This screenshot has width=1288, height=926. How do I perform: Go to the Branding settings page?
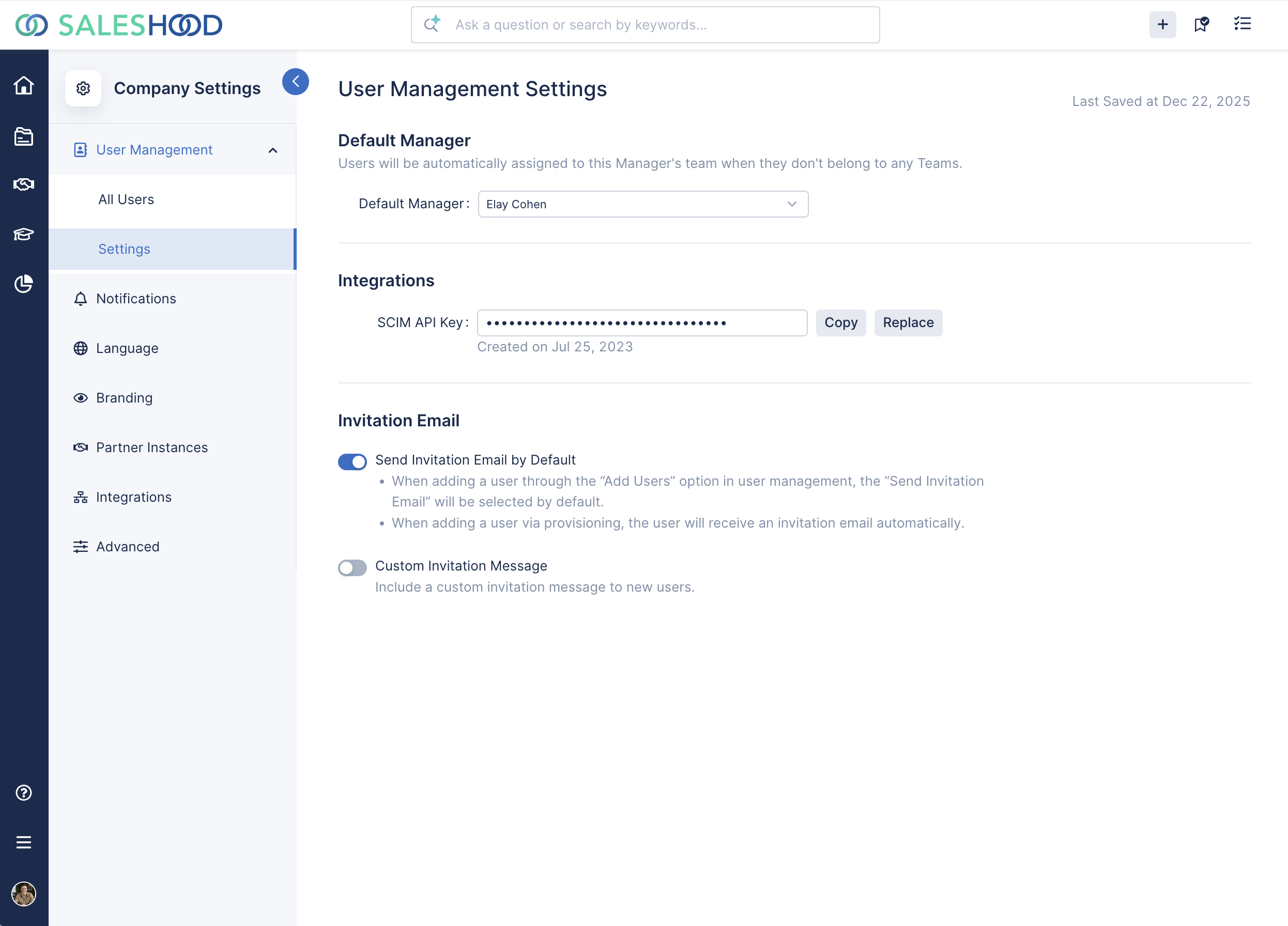click(x=124, y=397)
